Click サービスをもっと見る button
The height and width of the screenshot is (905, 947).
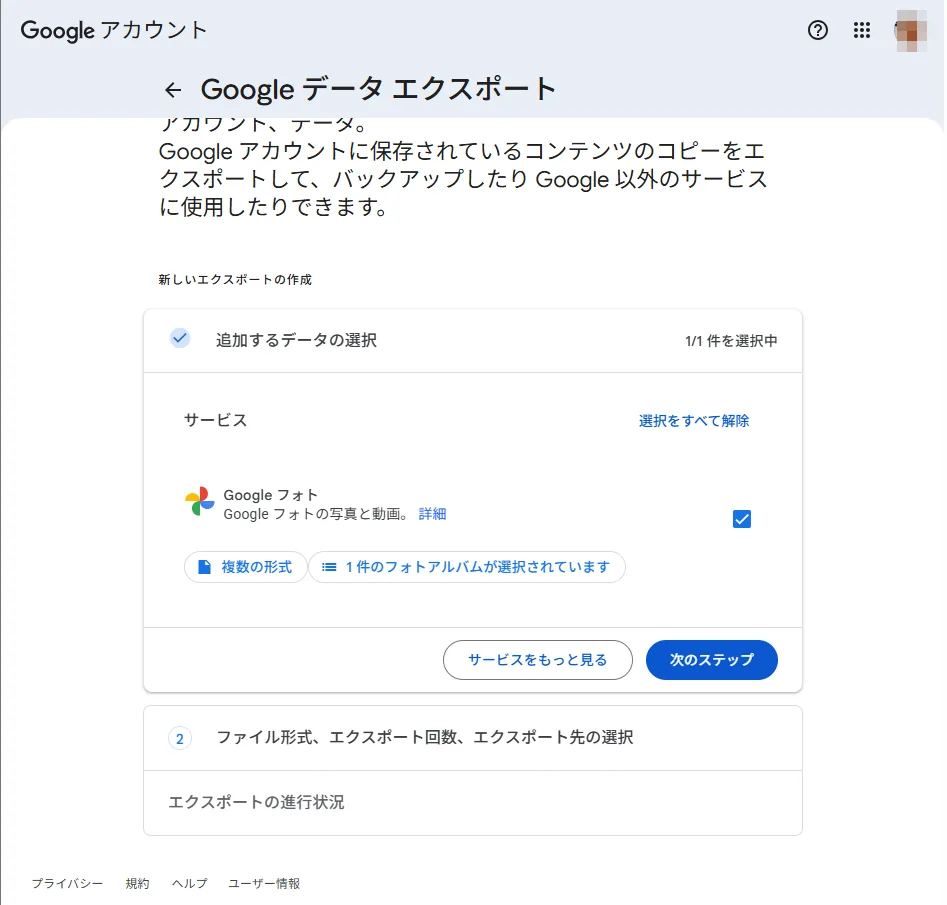(538, 660)
